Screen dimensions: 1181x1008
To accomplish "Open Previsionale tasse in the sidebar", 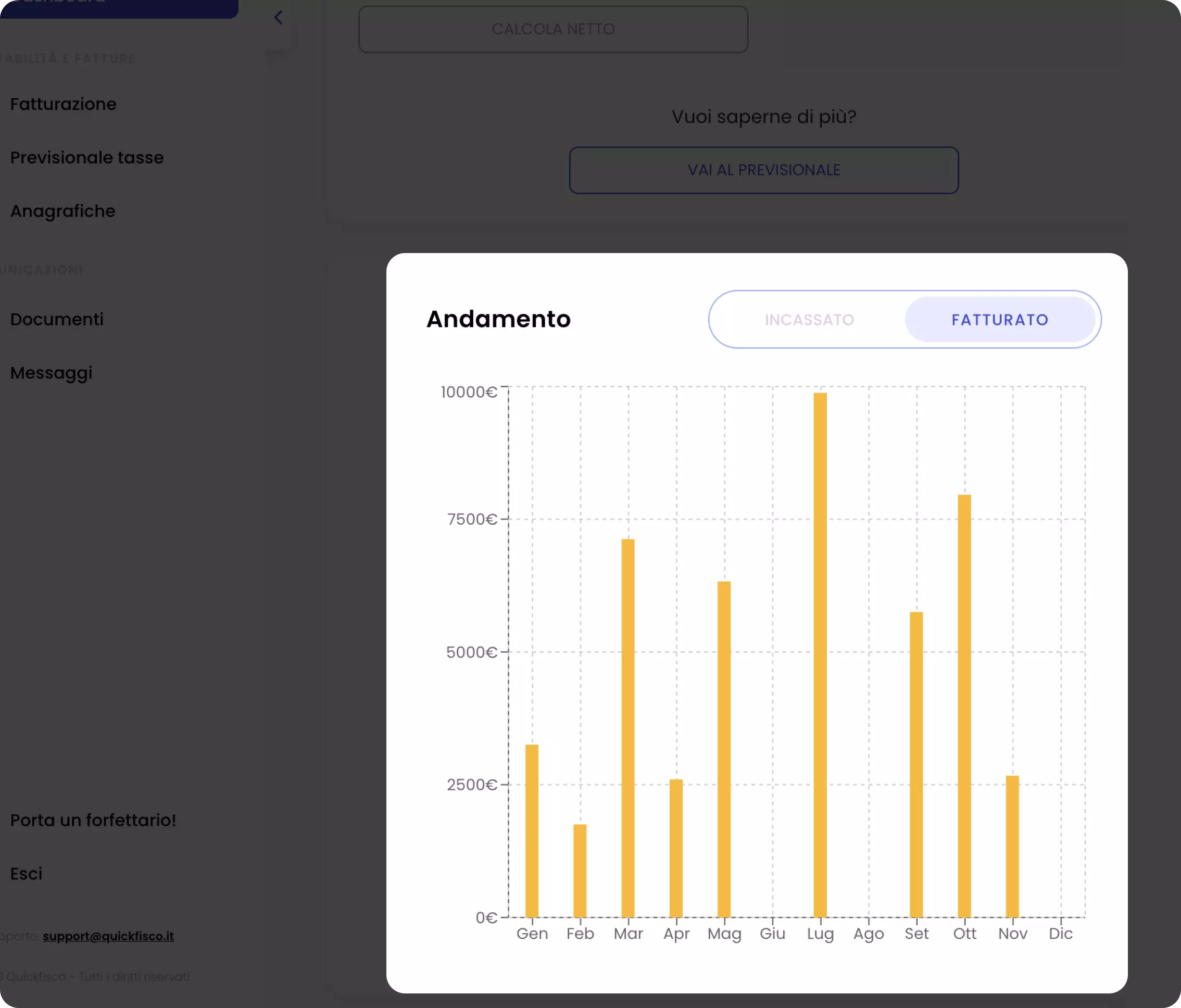I will [x=87, y=158].
